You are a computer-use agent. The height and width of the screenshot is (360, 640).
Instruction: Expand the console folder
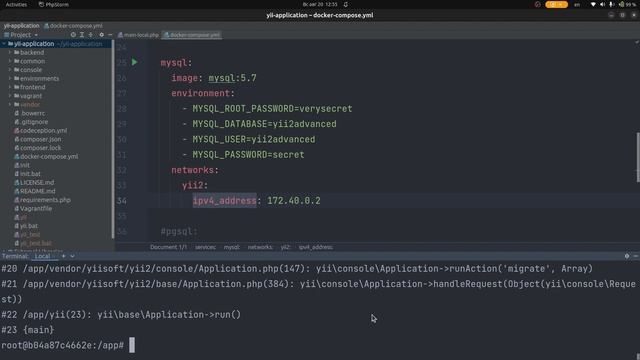pyautogui.click(x=10, y=69)
